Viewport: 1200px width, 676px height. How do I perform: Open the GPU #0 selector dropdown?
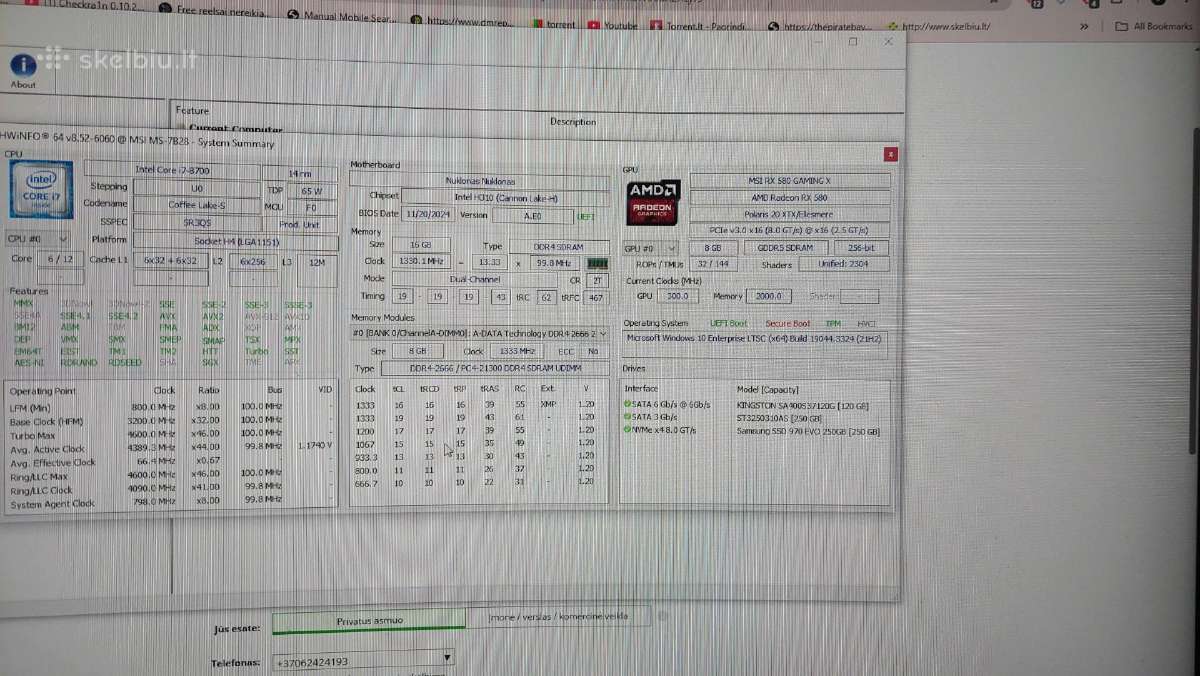point(651,247)
